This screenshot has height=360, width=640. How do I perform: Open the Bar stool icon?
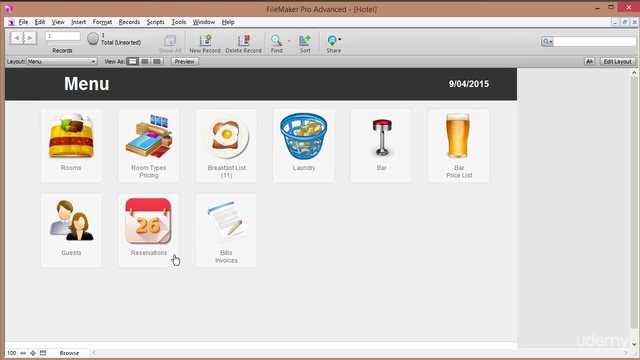pos(382,137)
